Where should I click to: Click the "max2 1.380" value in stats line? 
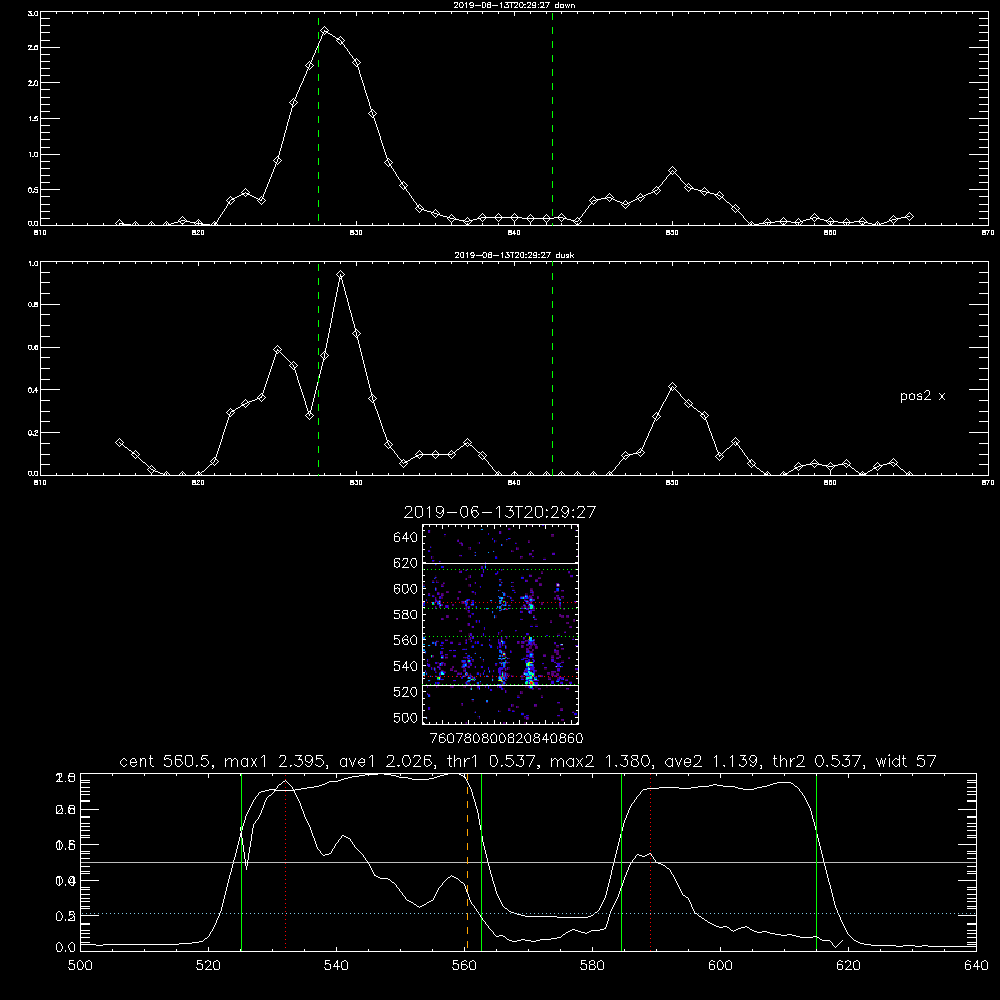click(601, 761)
